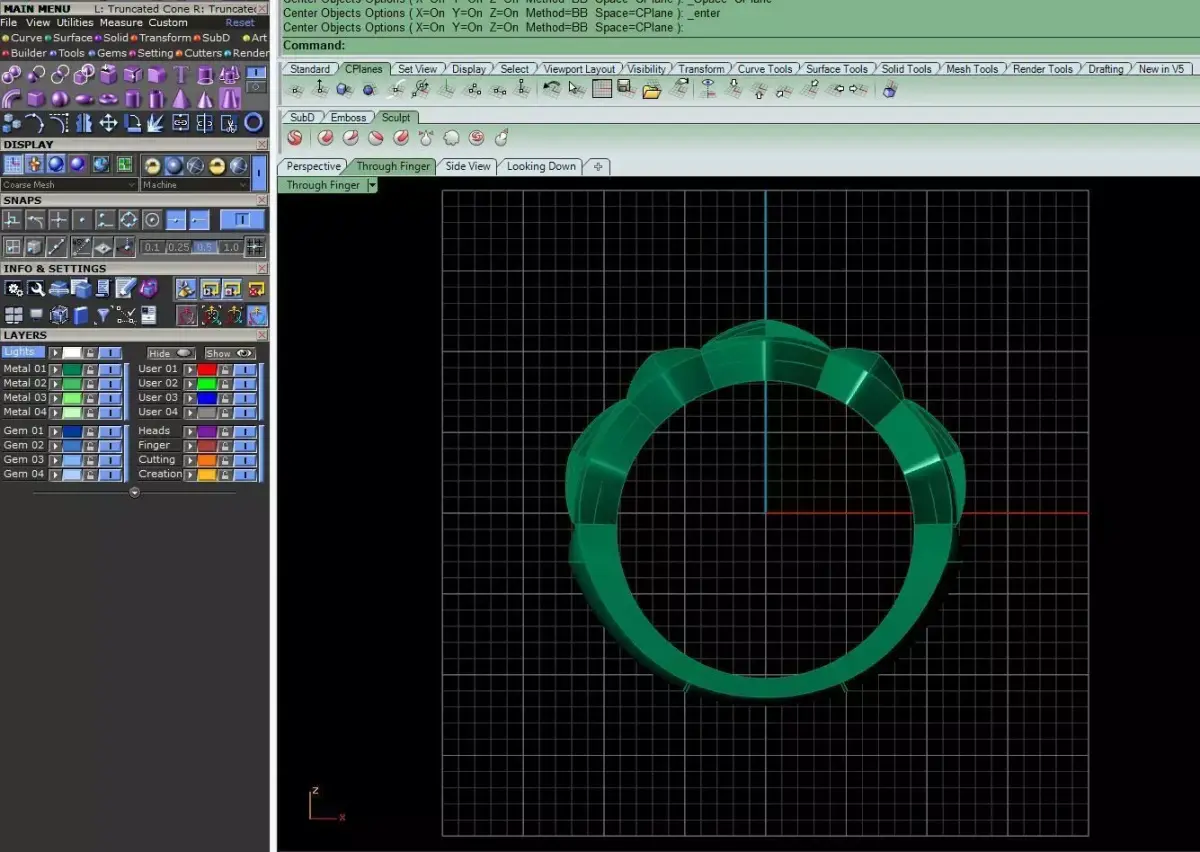Select the purple Torus solid tool

pos(108,98)
